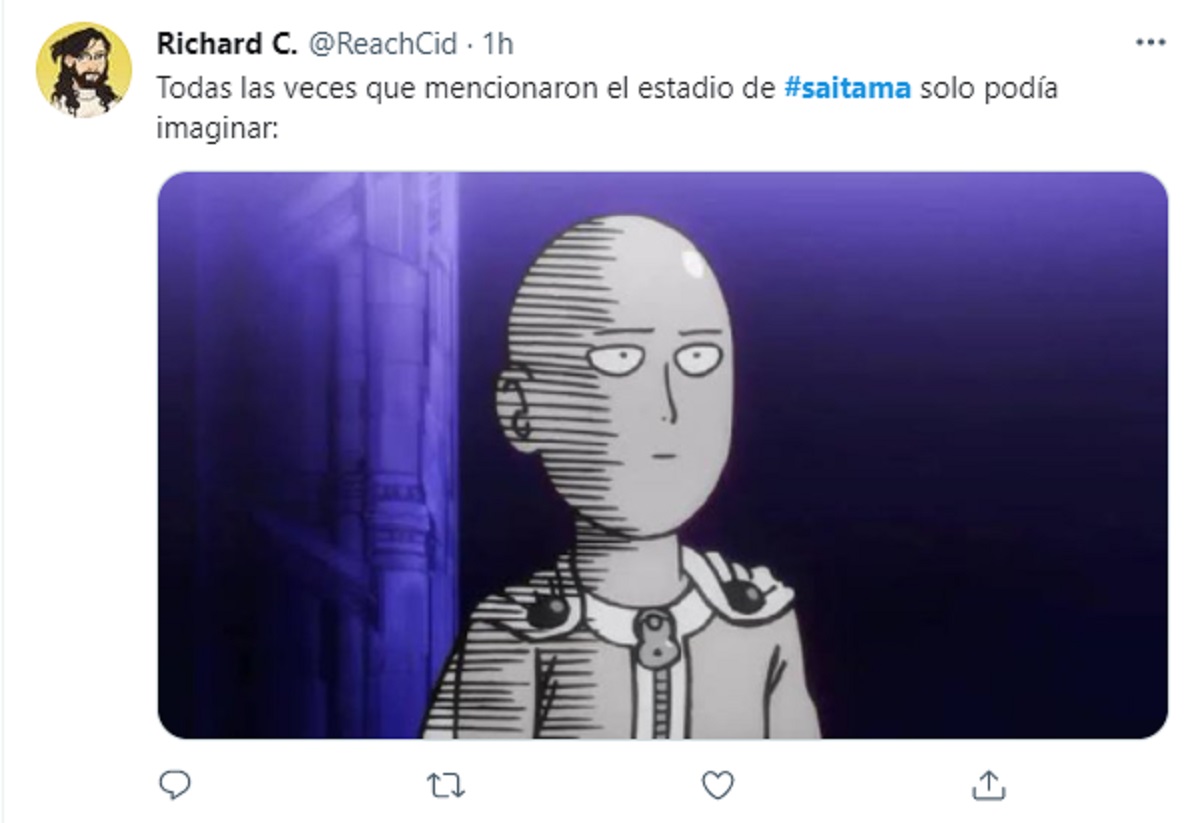Open the @ReachCid handle link
The width and height of the screenshot is (1200, 823).
coord(381,43)
